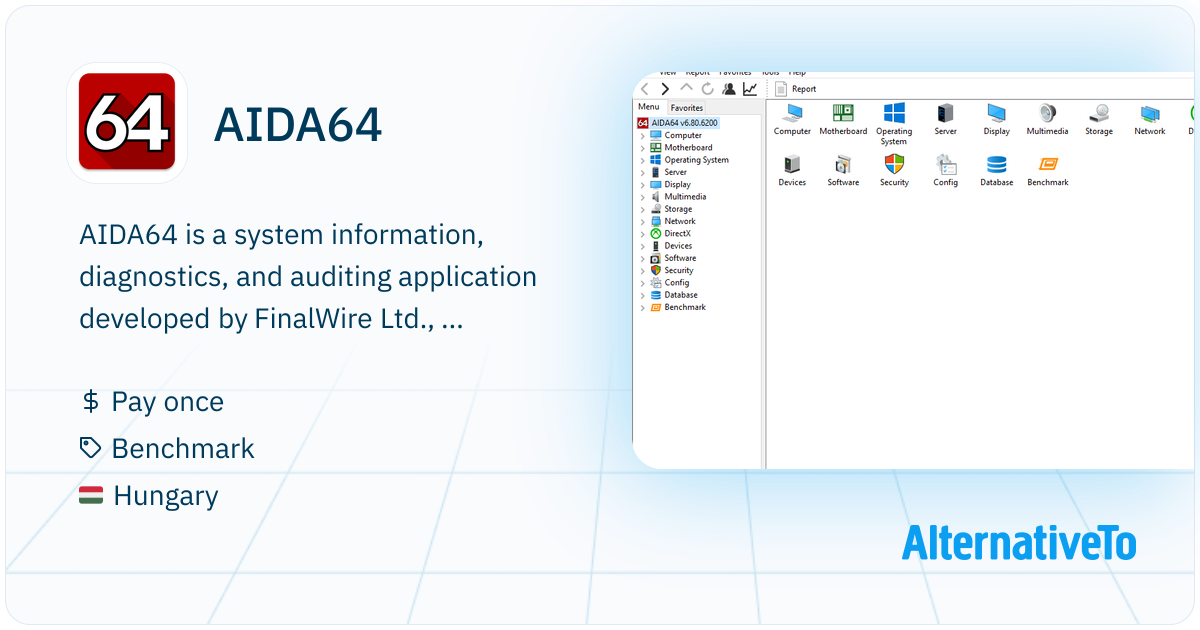
Task: Select the Security row label in tree
Action: tap(679, 270)
